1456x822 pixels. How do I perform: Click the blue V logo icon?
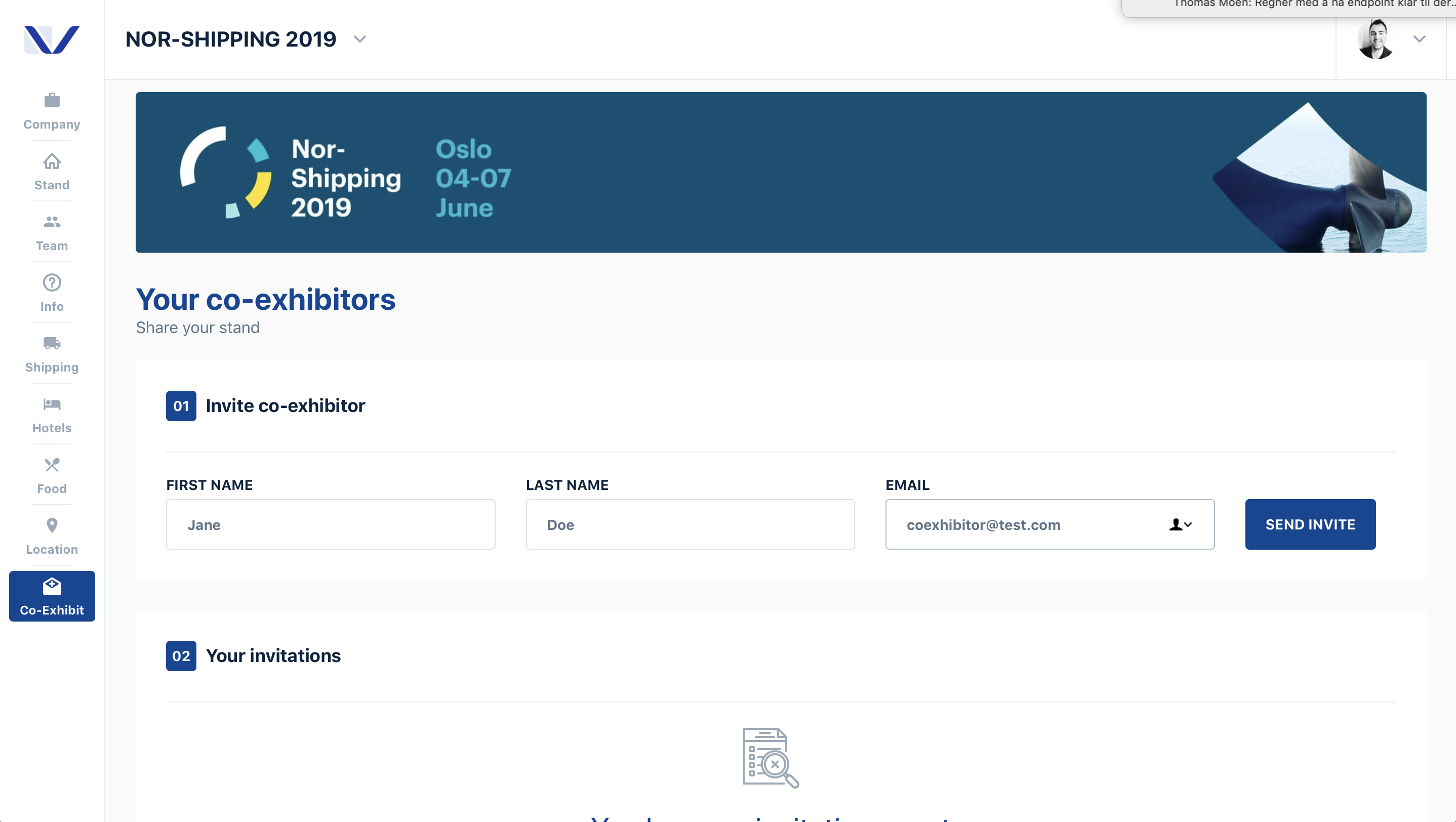52,39
